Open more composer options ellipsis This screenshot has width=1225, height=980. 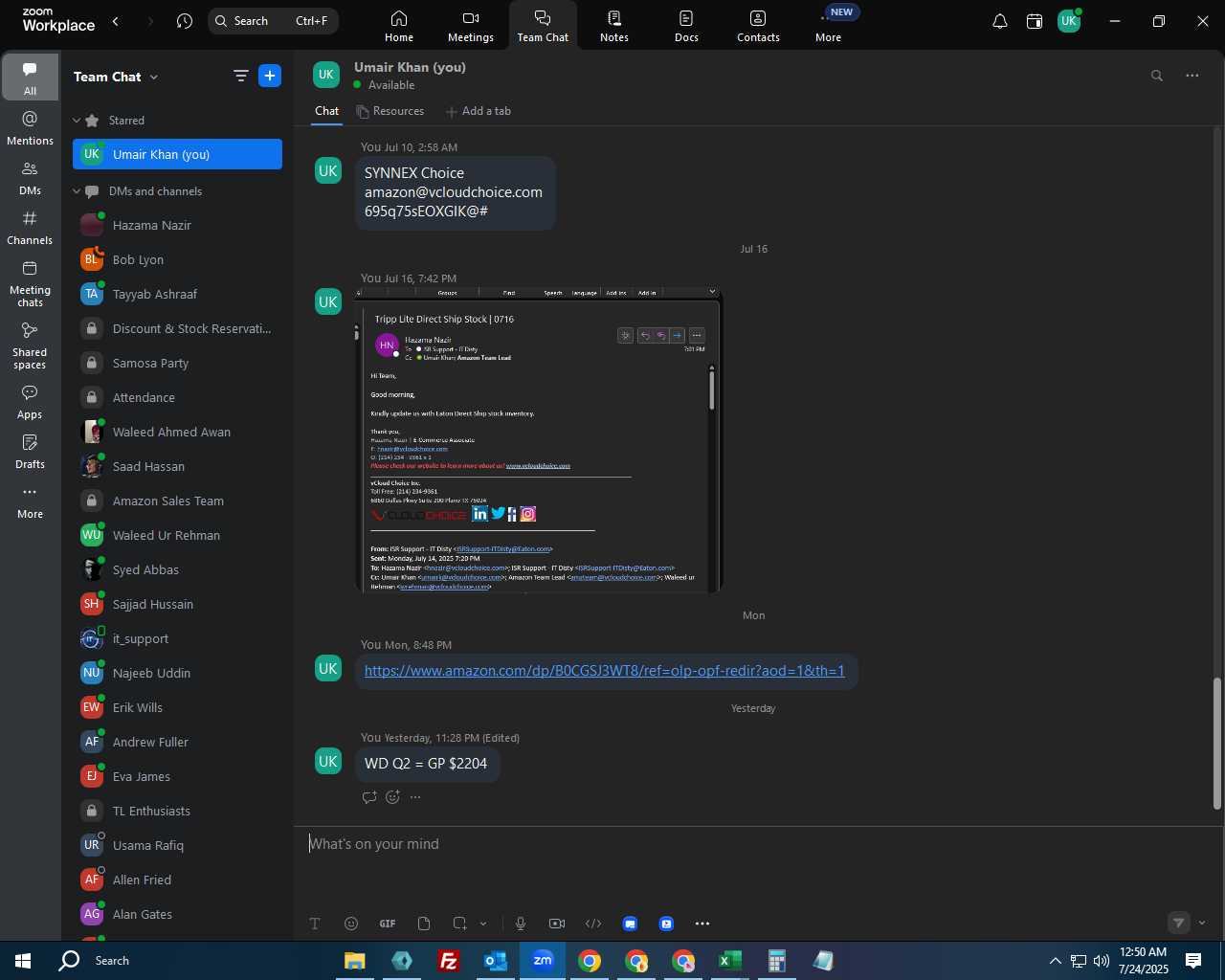[702, 924]
